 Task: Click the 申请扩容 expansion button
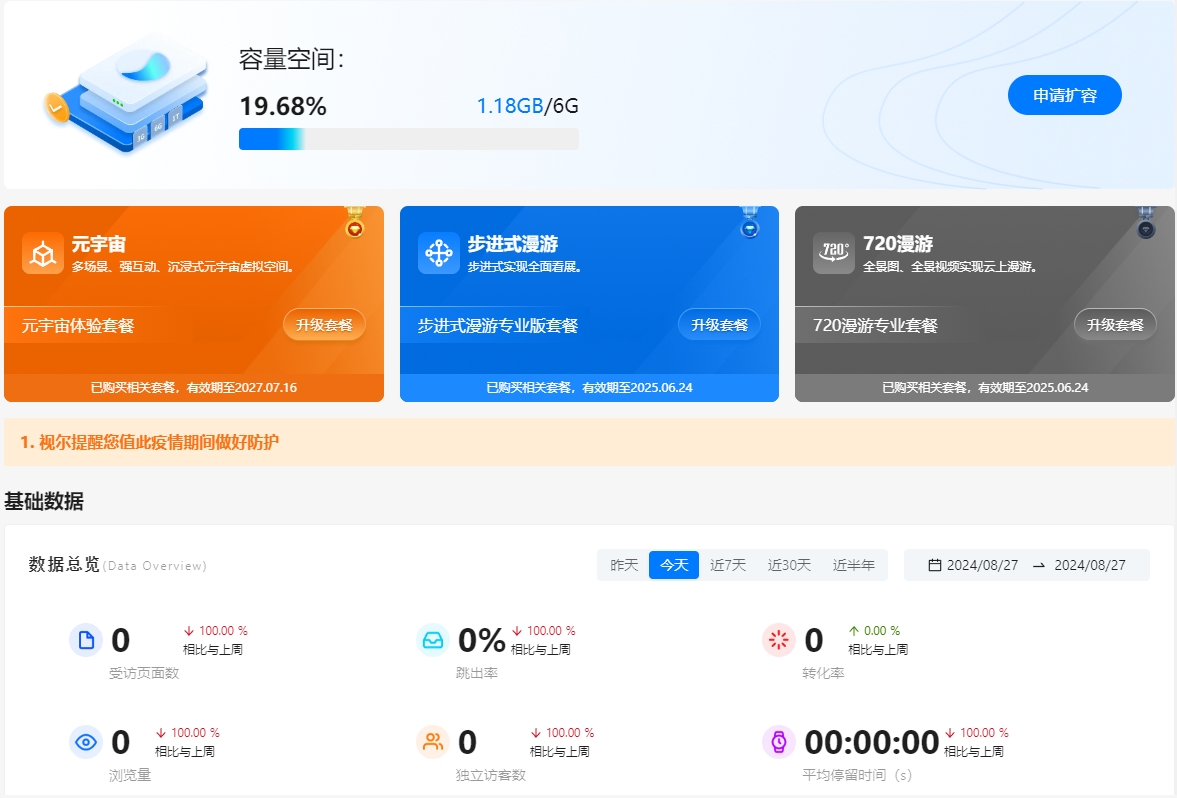1064,94
